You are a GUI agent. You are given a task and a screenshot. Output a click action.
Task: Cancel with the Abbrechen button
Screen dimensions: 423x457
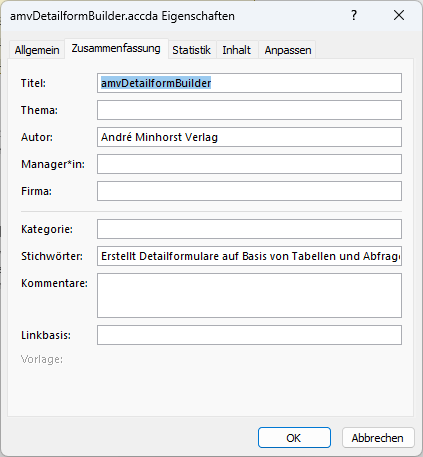(378, 438)
